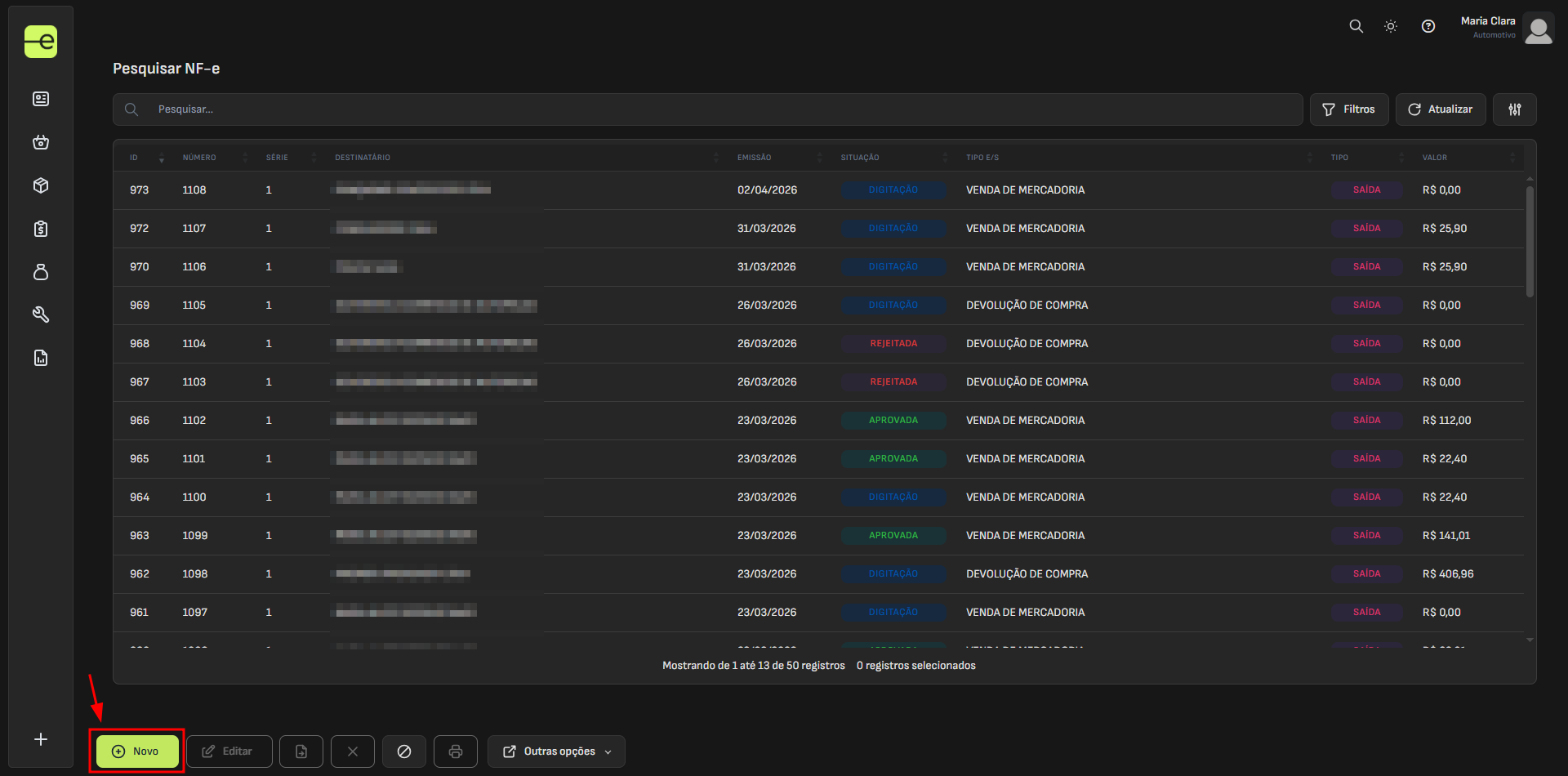The width and height of the screenshot is (1568, 776).
Task: Sort table by Emissão column header
Action: pyautogui.click(x=754, y=158)
